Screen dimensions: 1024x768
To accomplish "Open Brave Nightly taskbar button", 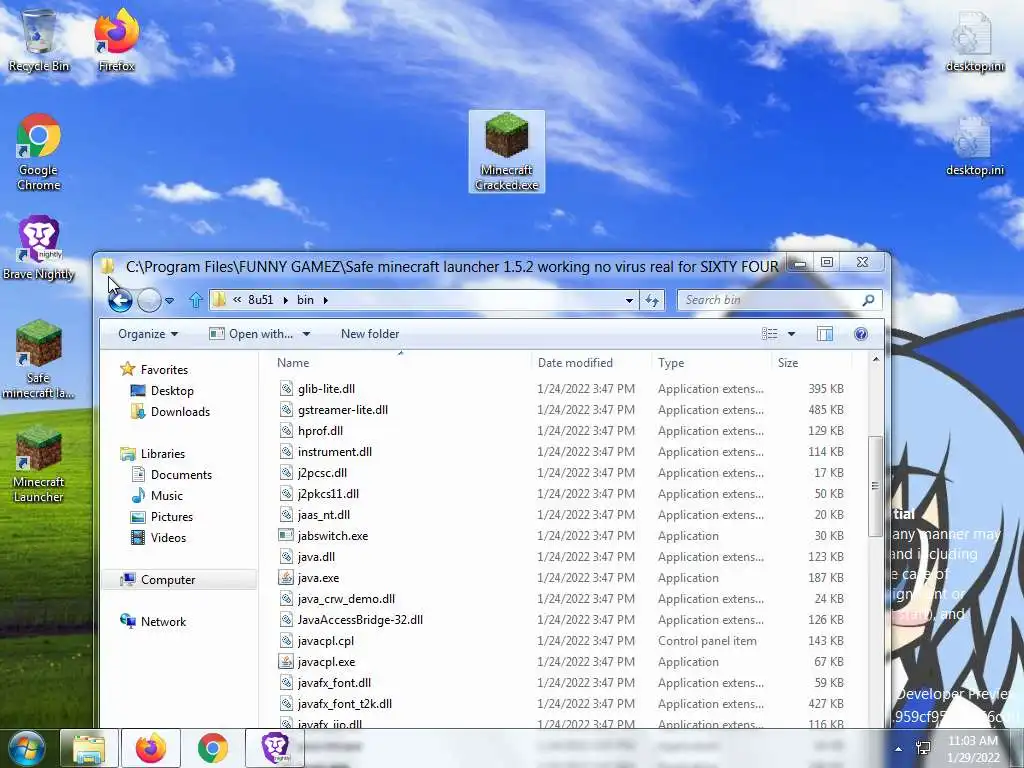I will pyautogui.click(x=275, y=748).
